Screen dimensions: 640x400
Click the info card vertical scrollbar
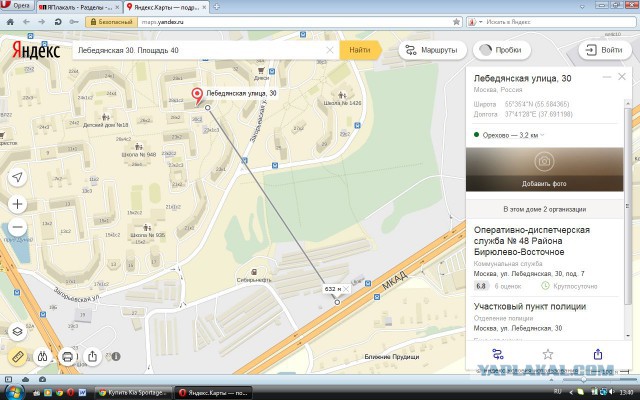click(x=628, y=204)
